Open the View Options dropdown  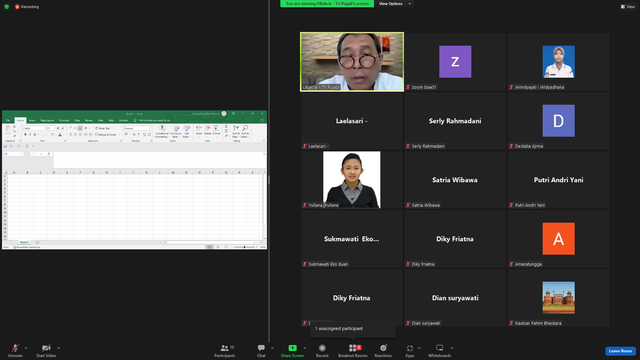point(394,4)
